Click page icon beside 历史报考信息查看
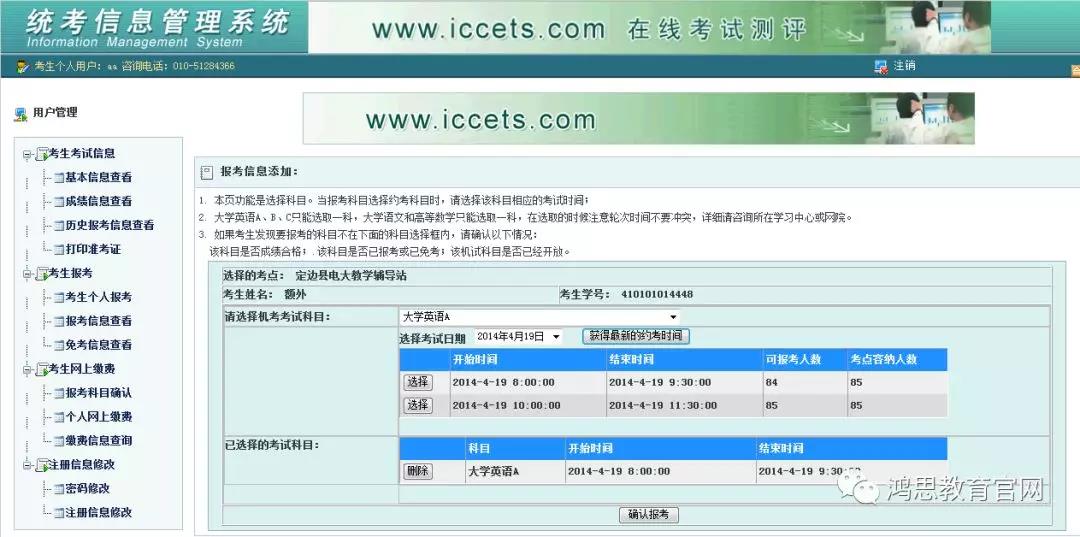The width and height of the screenshot is (1080, 537). [x=59, y=226]
